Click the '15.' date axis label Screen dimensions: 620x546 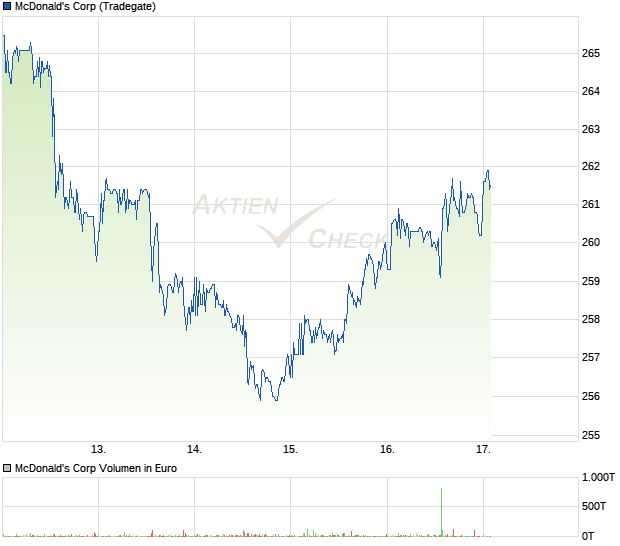pos(290,450)
